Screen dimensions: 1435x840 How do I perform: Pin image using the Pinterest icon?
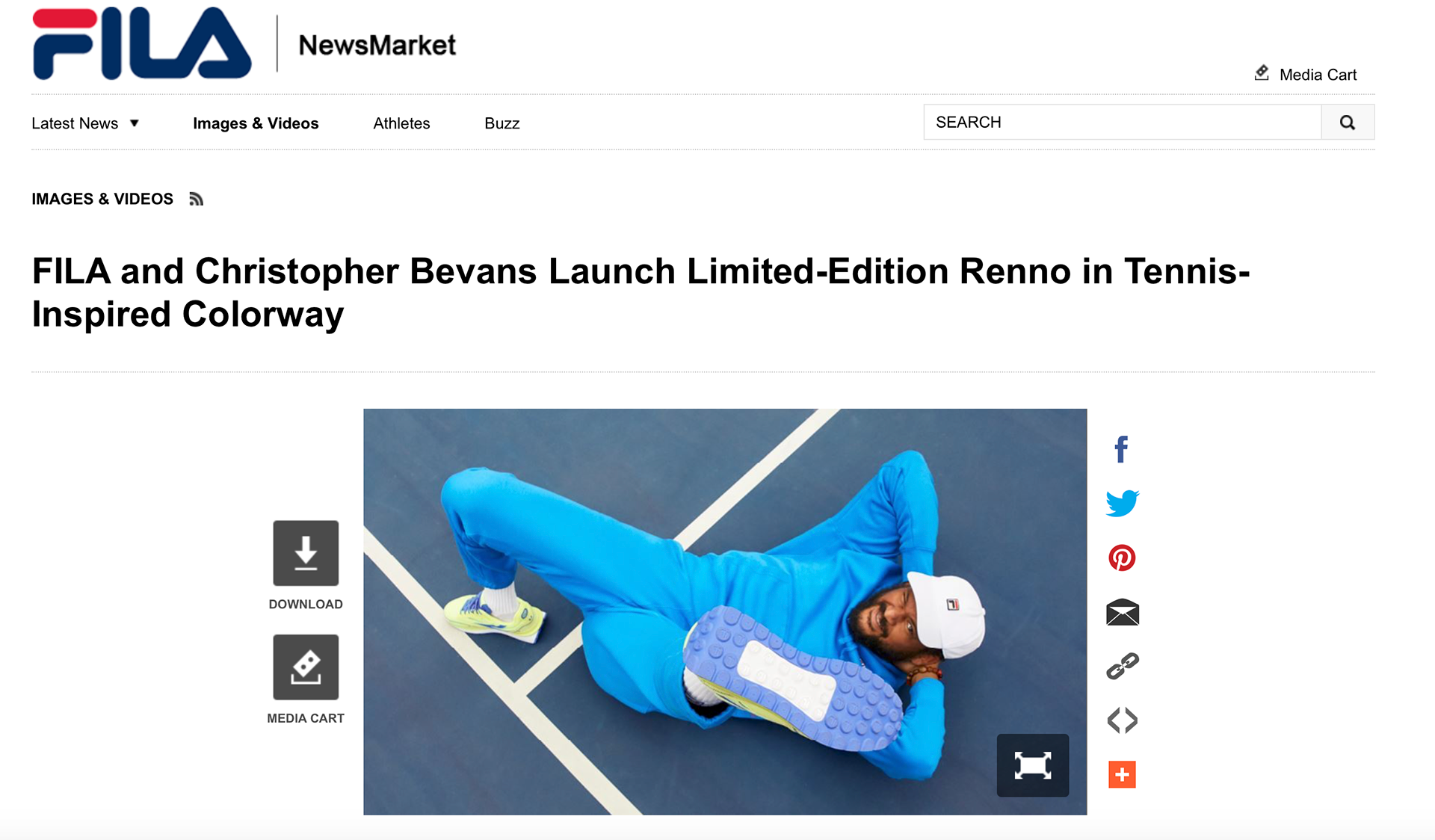click(1122, 558)
